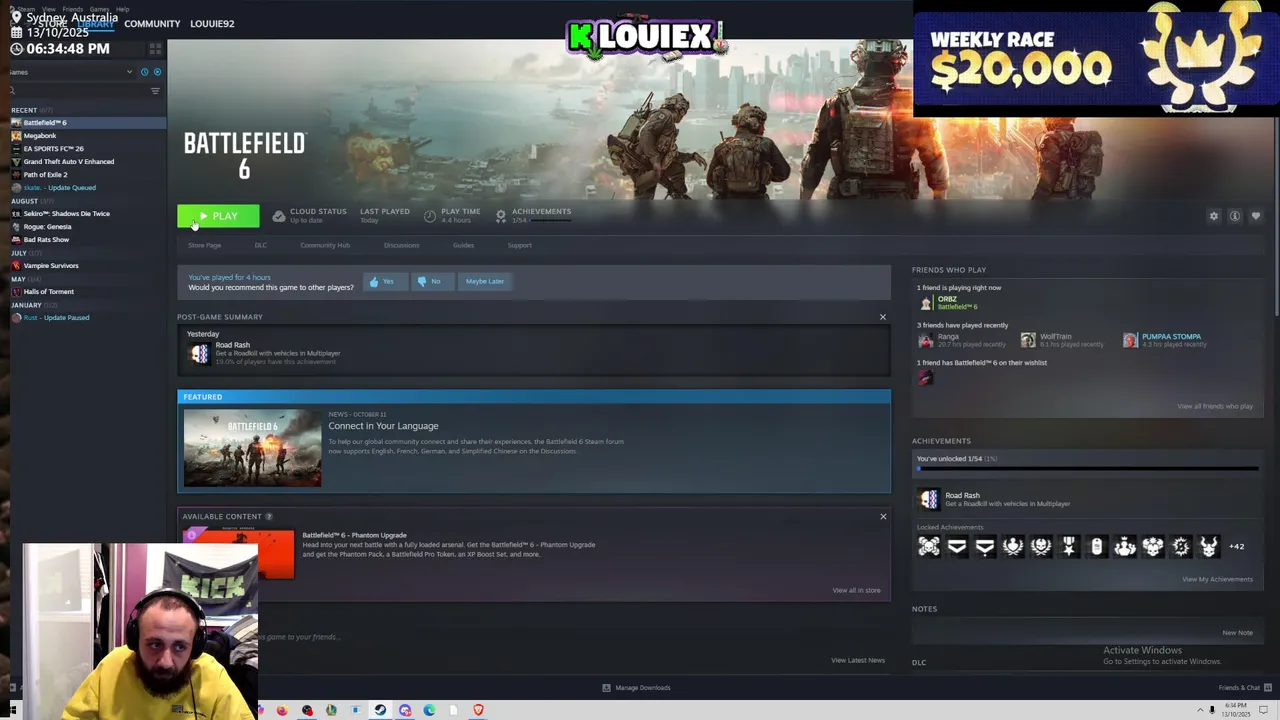1280x720 pixels.
Task: Click the Maybe Later button
Action: point(485,282)
